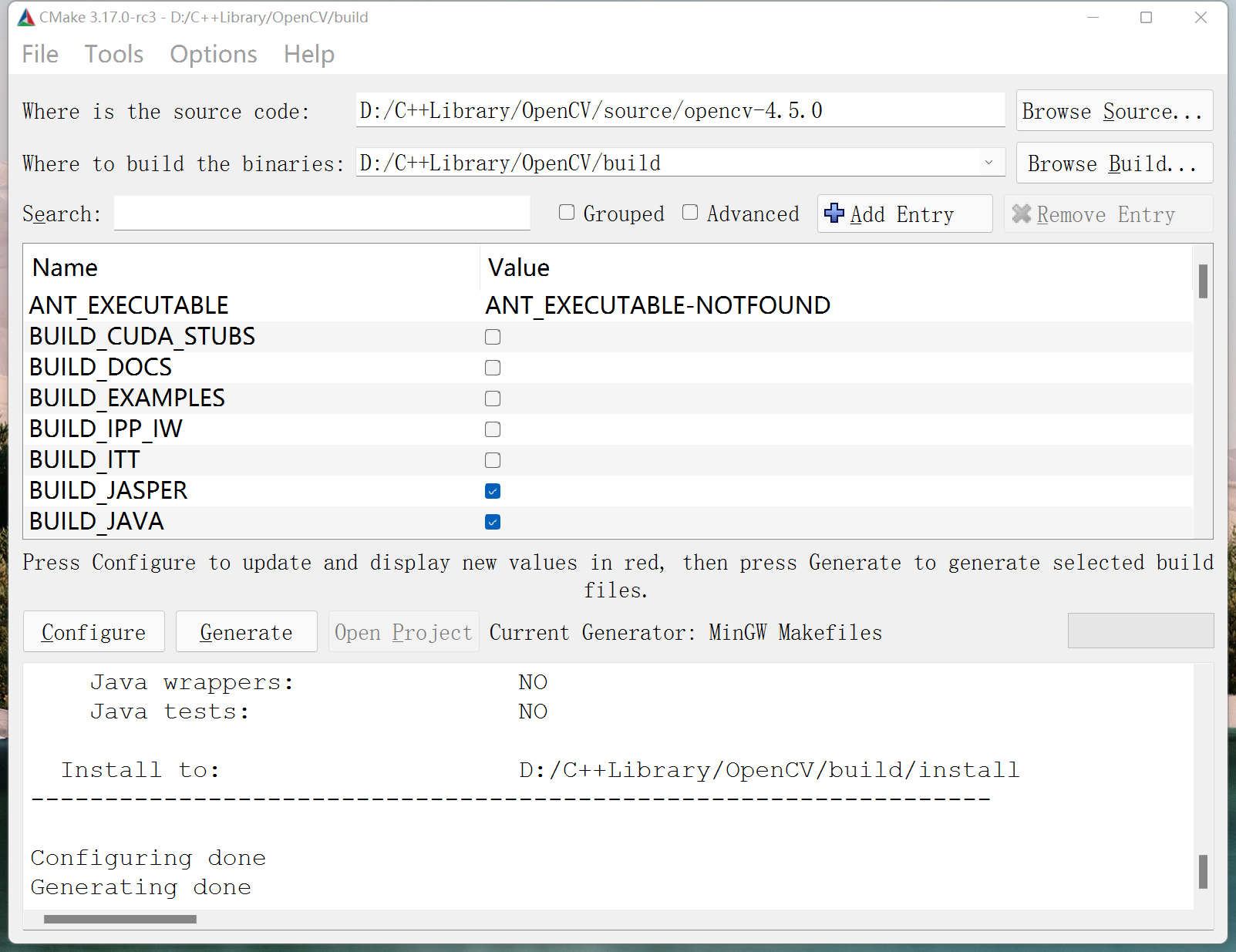Open the Options menu
The image size is (1236, 952).
pos(214,54)
